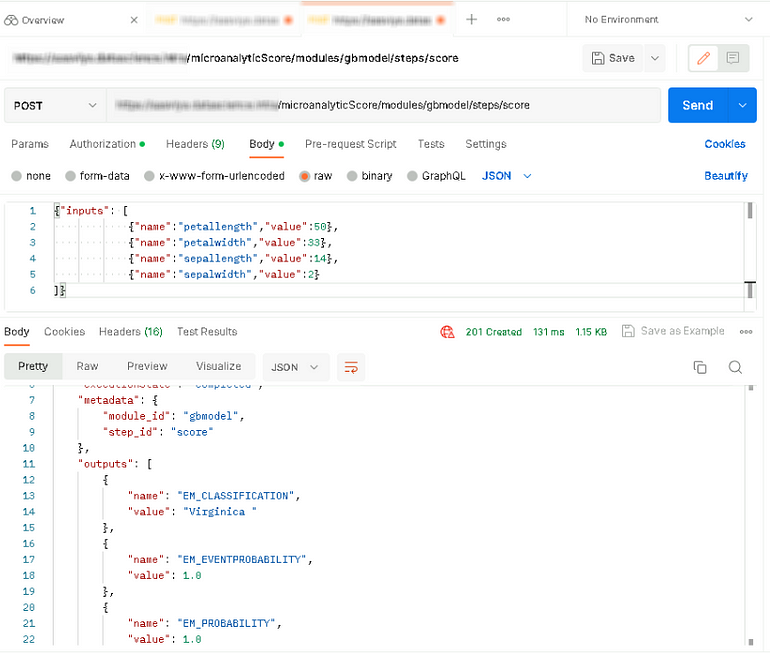
Task: Select the raw body type
Action: [x=315, y=176]
